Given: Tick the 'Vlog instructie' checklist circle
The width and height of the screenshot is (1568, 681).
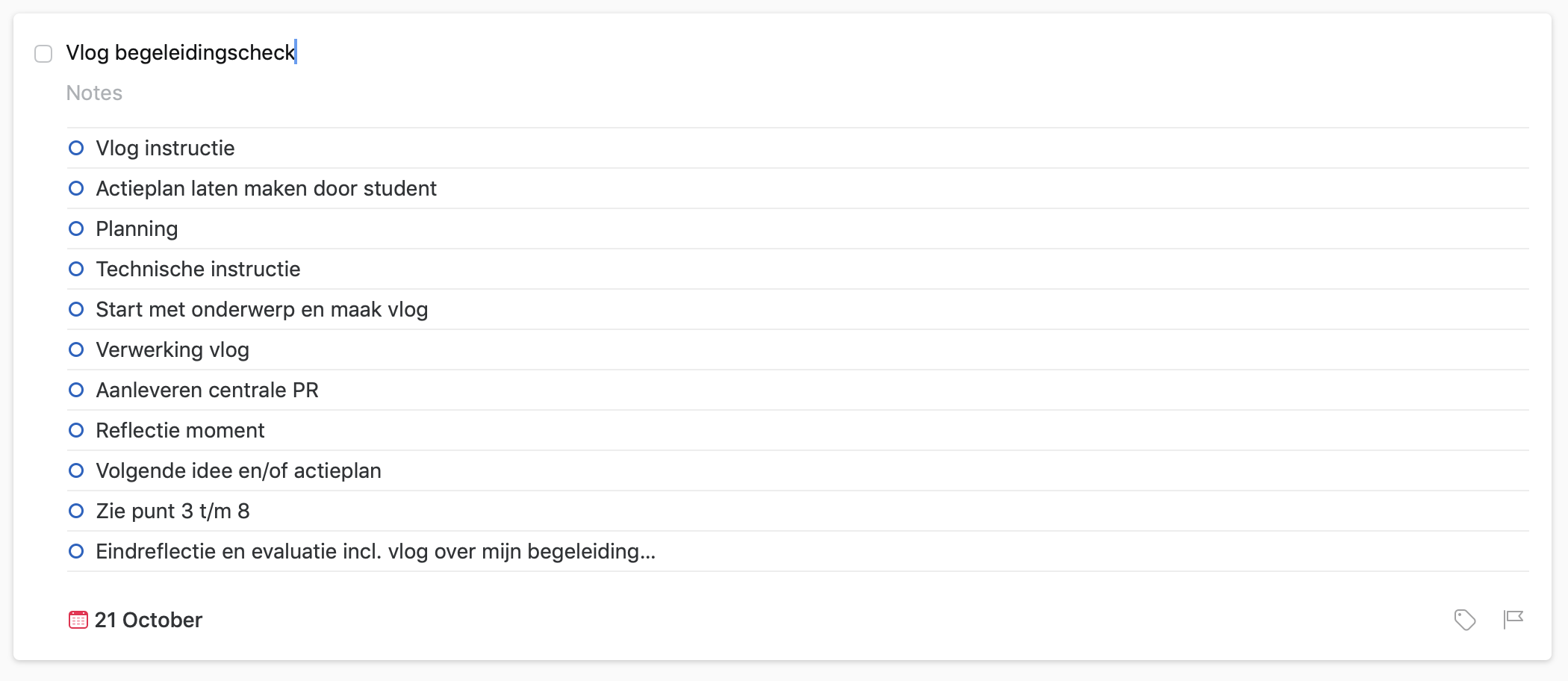Looking at the screenshot, I should point(76,148).
